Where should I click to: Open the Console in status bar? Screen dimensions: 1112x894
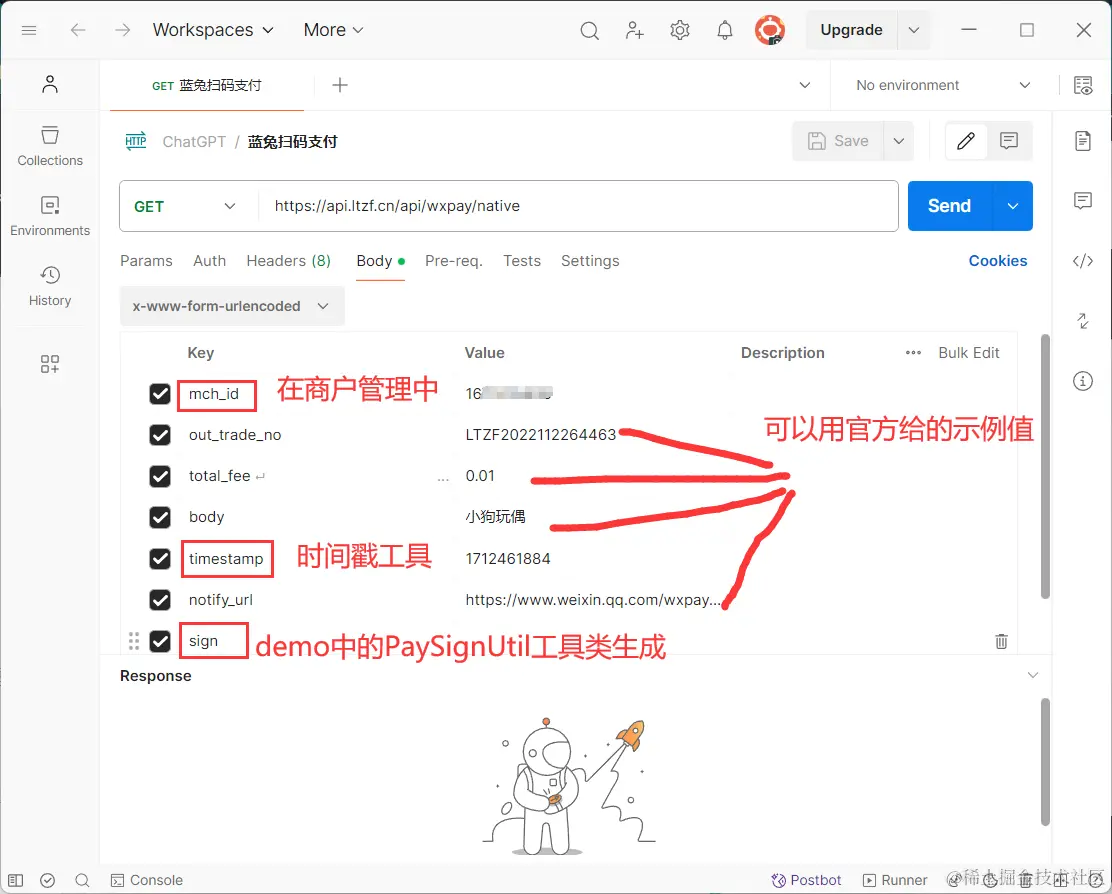[147, 881]
